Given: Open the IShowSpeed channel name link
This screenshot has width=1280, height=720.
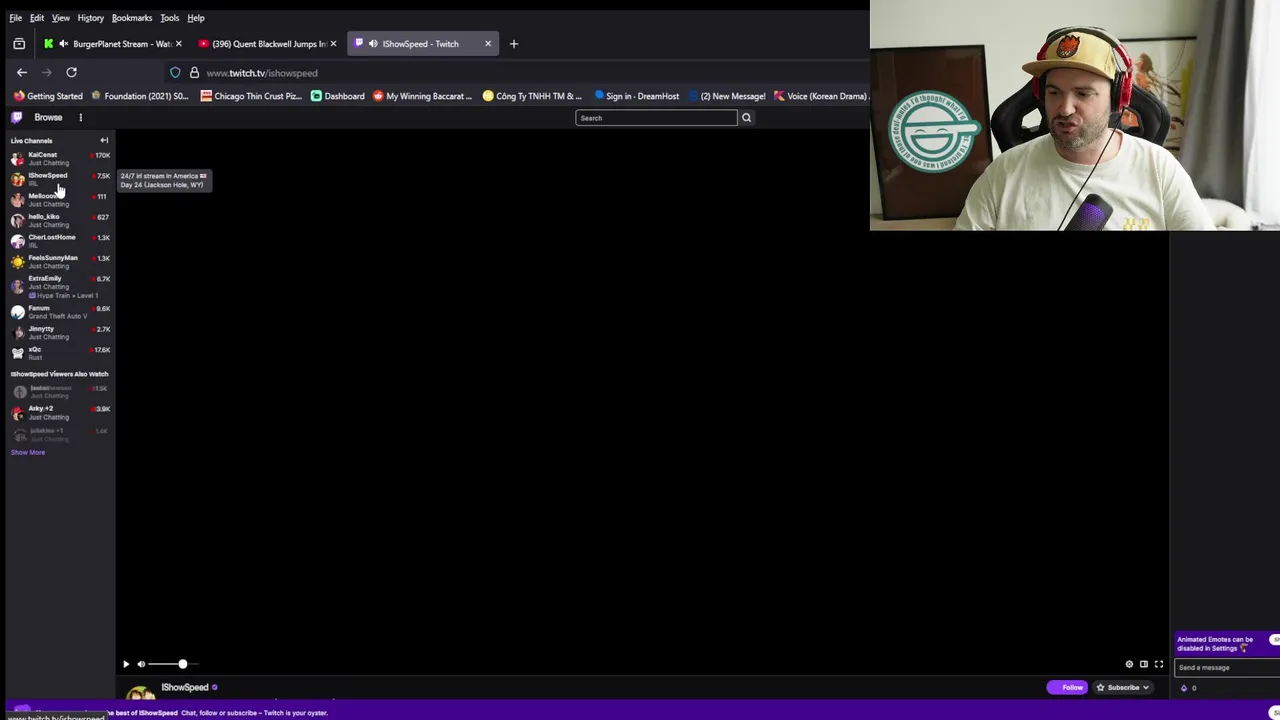Looking at the screenshot, I should [185, 687].
